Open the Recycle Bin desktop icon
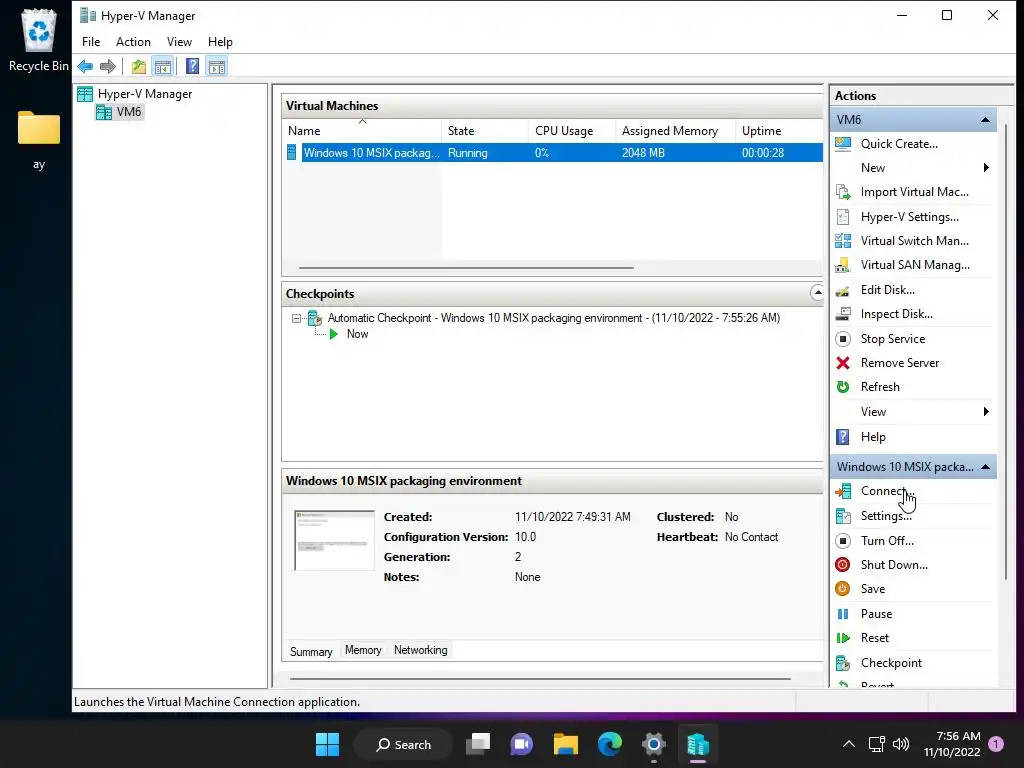This screenshot has width=1024, height=768. (x=39, y=40)
